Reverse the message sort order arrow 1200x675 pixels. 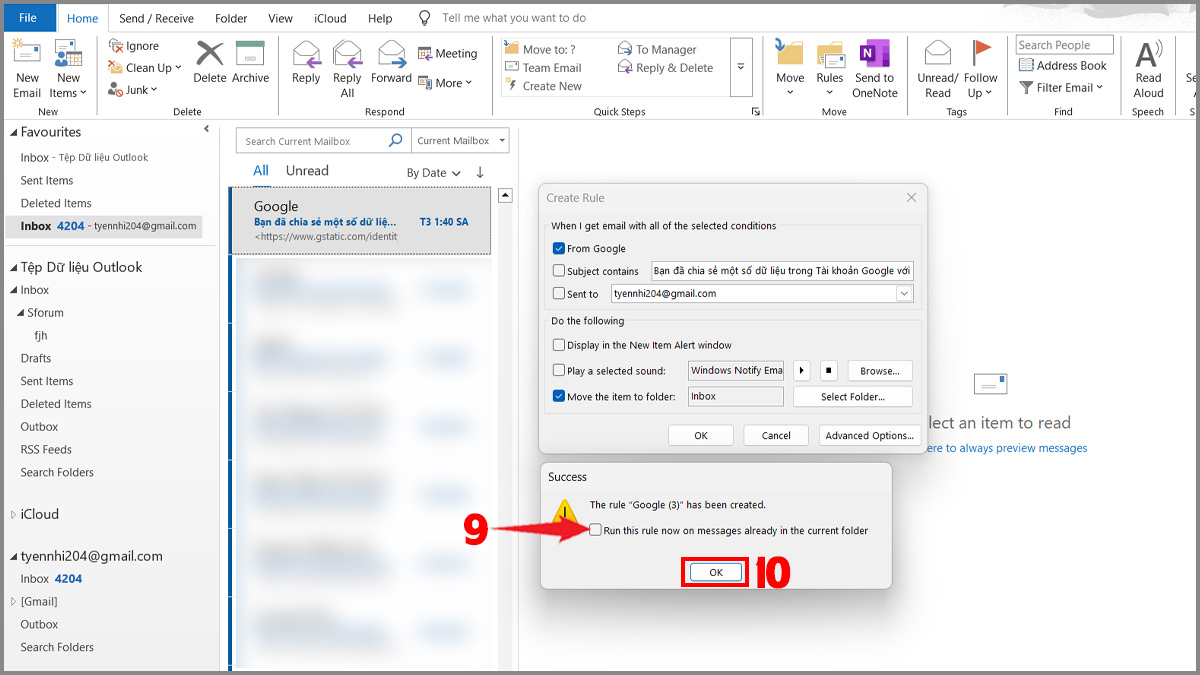pyautogui.click(x=480, y=172)
